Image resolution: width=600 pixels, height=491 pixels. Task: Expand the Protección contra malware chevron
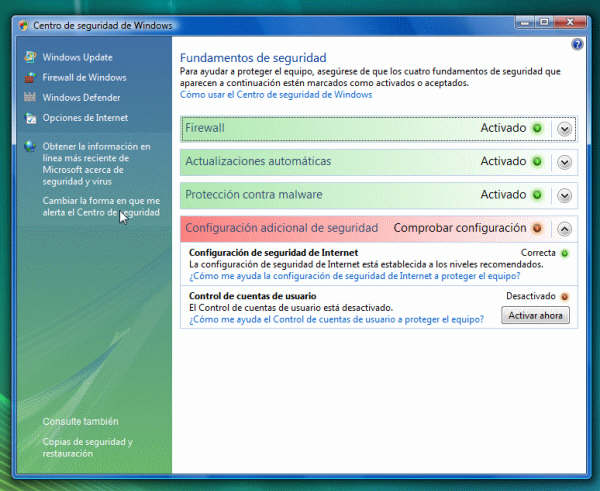point(564,196)
